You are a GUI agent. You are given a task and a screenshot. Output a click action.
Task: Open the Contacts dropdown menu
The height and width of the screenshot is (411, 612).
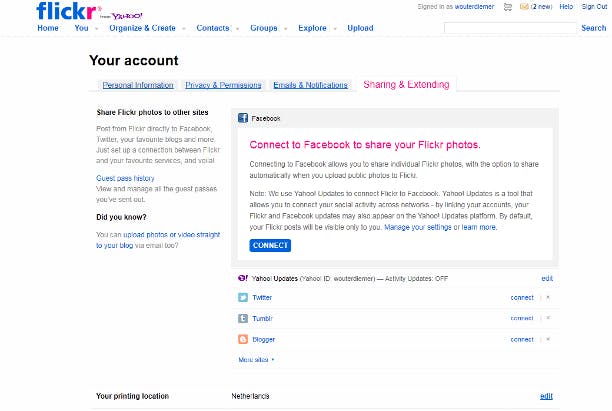pyautogui.click(x=236, y=29)
